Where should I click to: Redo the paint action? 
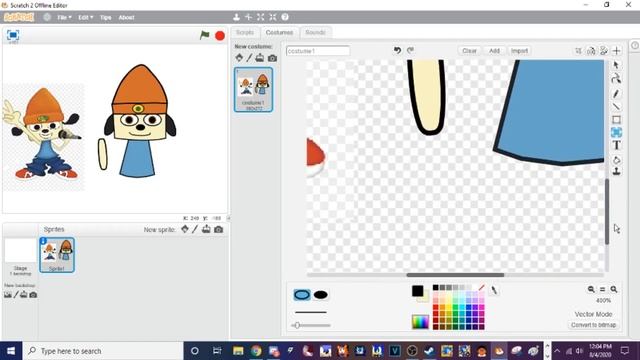(x=410, y=50)
